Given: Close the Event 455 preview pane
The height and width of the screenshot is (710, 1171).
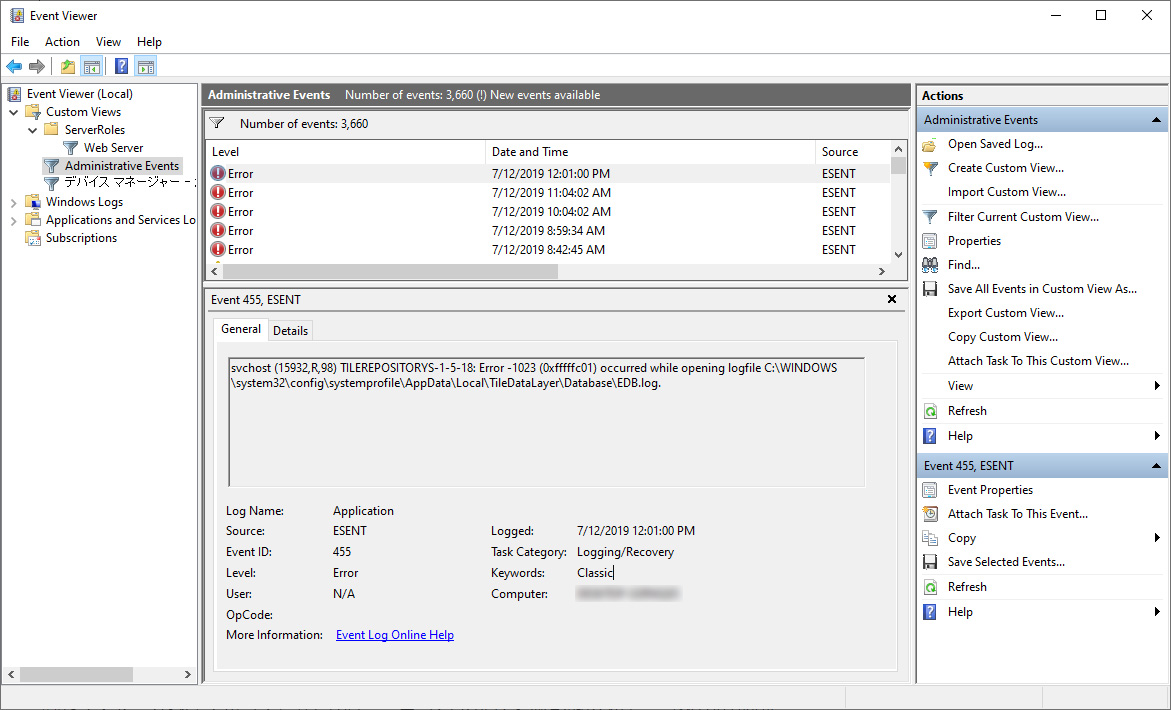Looking at the screenshot, I should pyautogui.click(x=892, y=299).
